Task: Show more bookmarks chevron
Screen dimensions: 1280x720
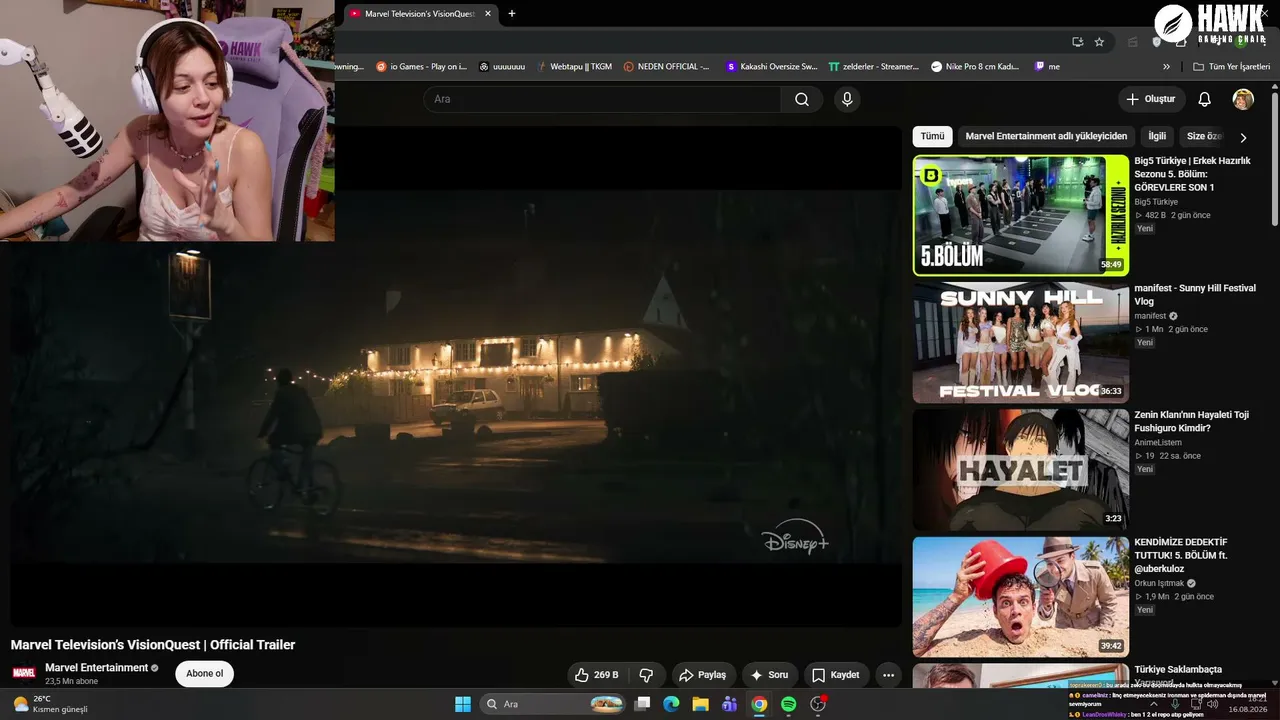Action: point(1166,67)
